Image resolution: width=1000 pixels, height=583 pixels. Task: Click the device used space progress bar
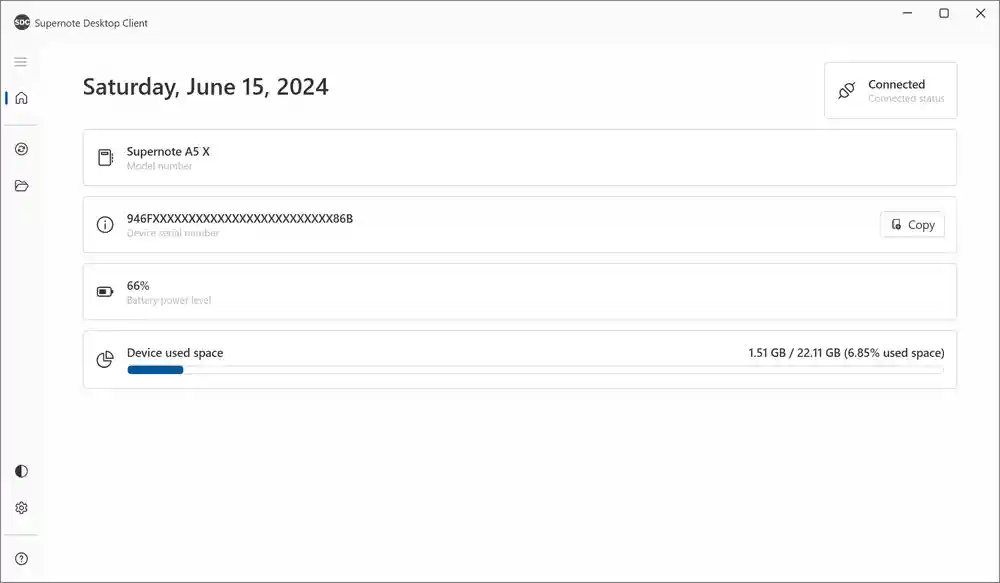point(535,370)
